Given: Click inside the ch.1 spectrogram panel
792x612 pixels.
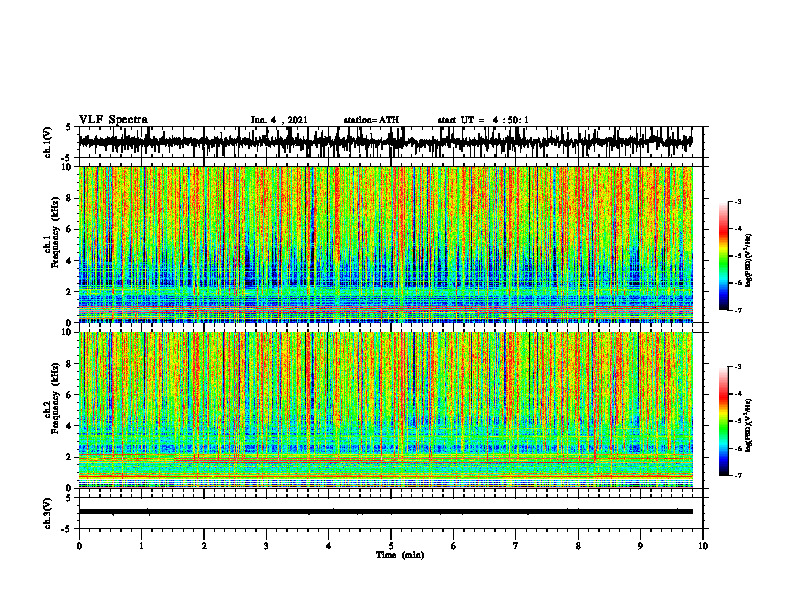Looking at the screenshot, I should (x=386, y=244).
